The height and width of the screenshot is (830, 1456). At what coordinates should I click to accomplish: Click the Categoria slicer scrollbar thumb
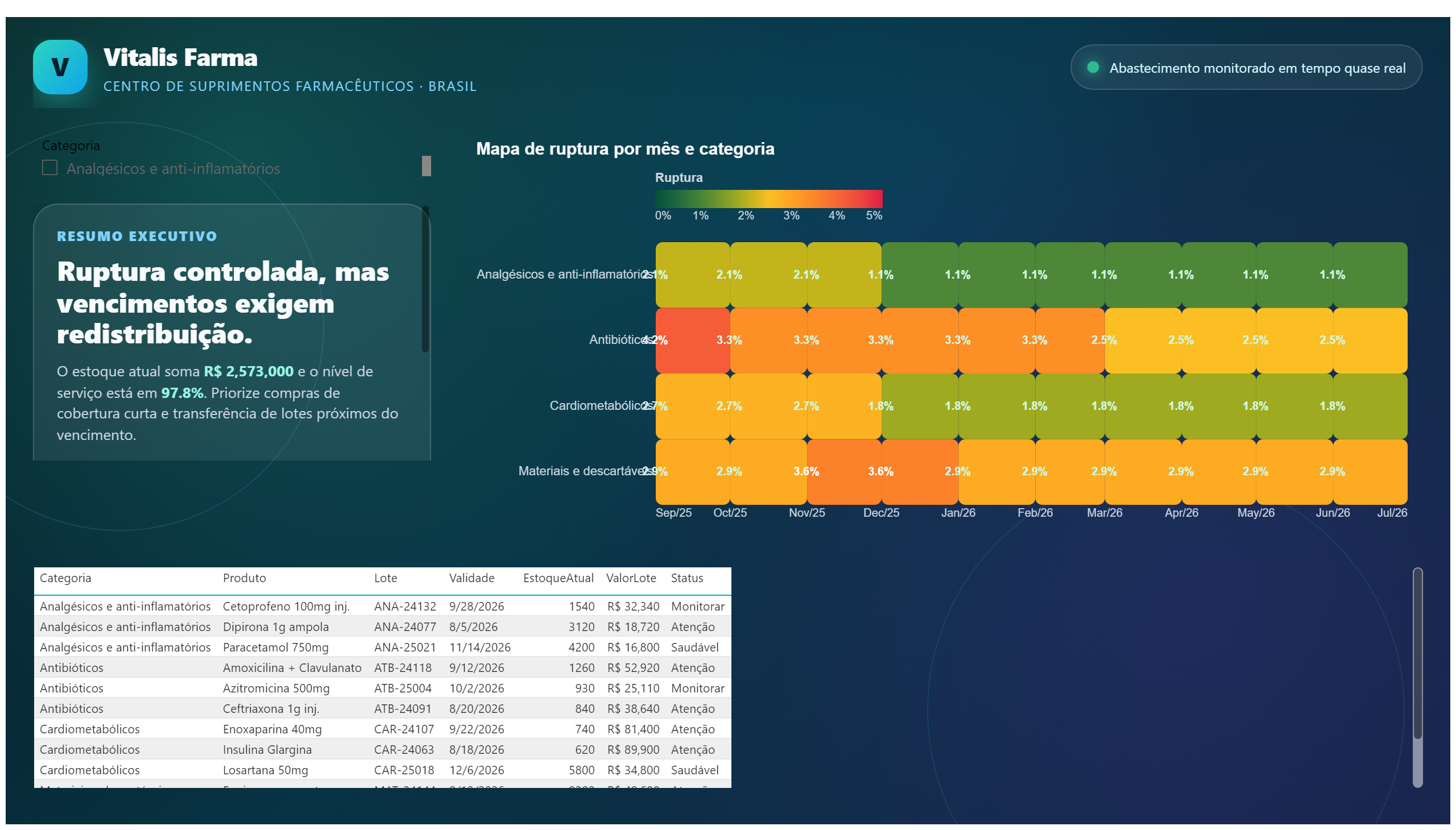pos(426,166)
